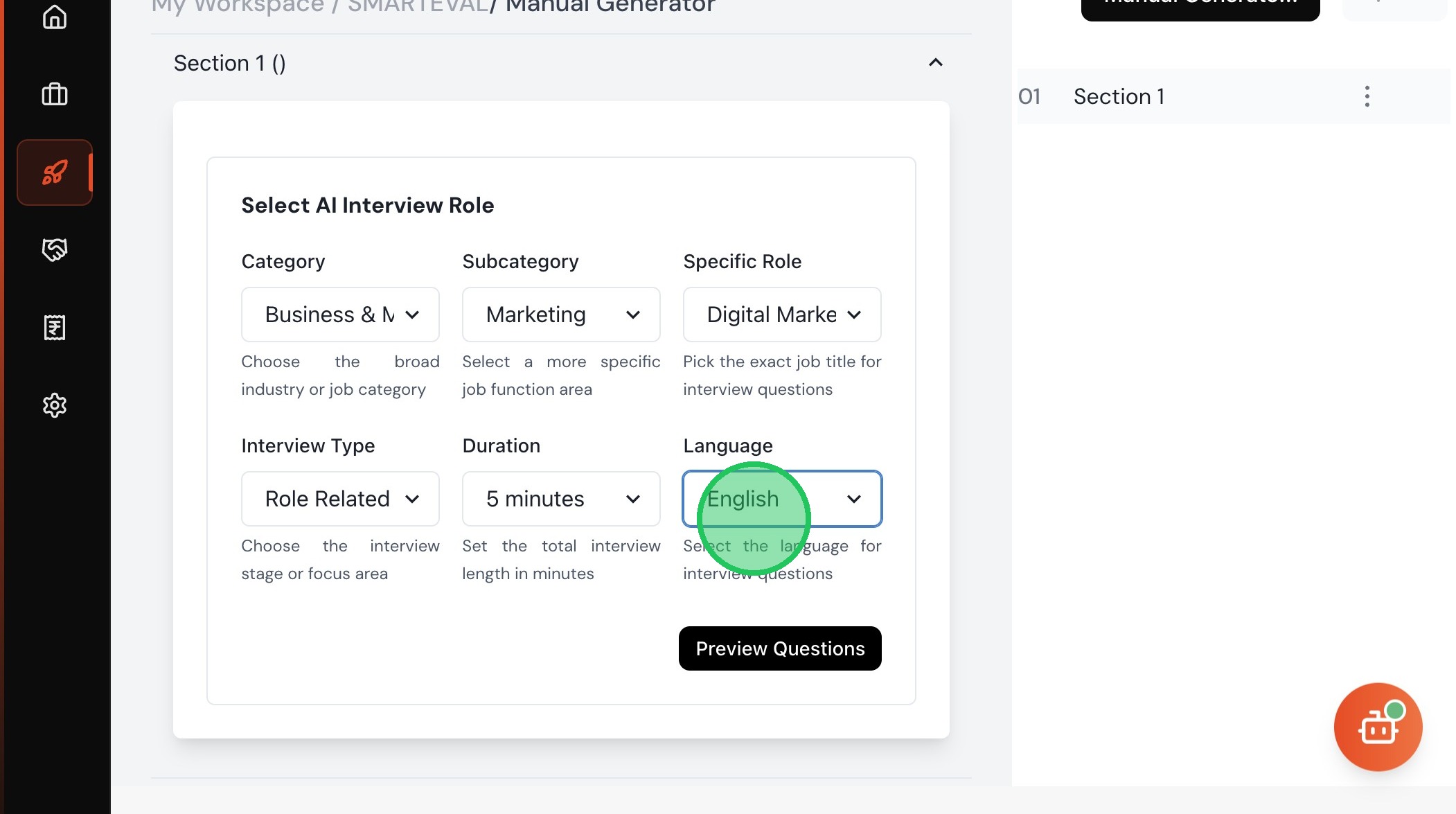Open the Language English dropdown
Viewport: 1456px width, 814px height.
click(x=782, y=499)
